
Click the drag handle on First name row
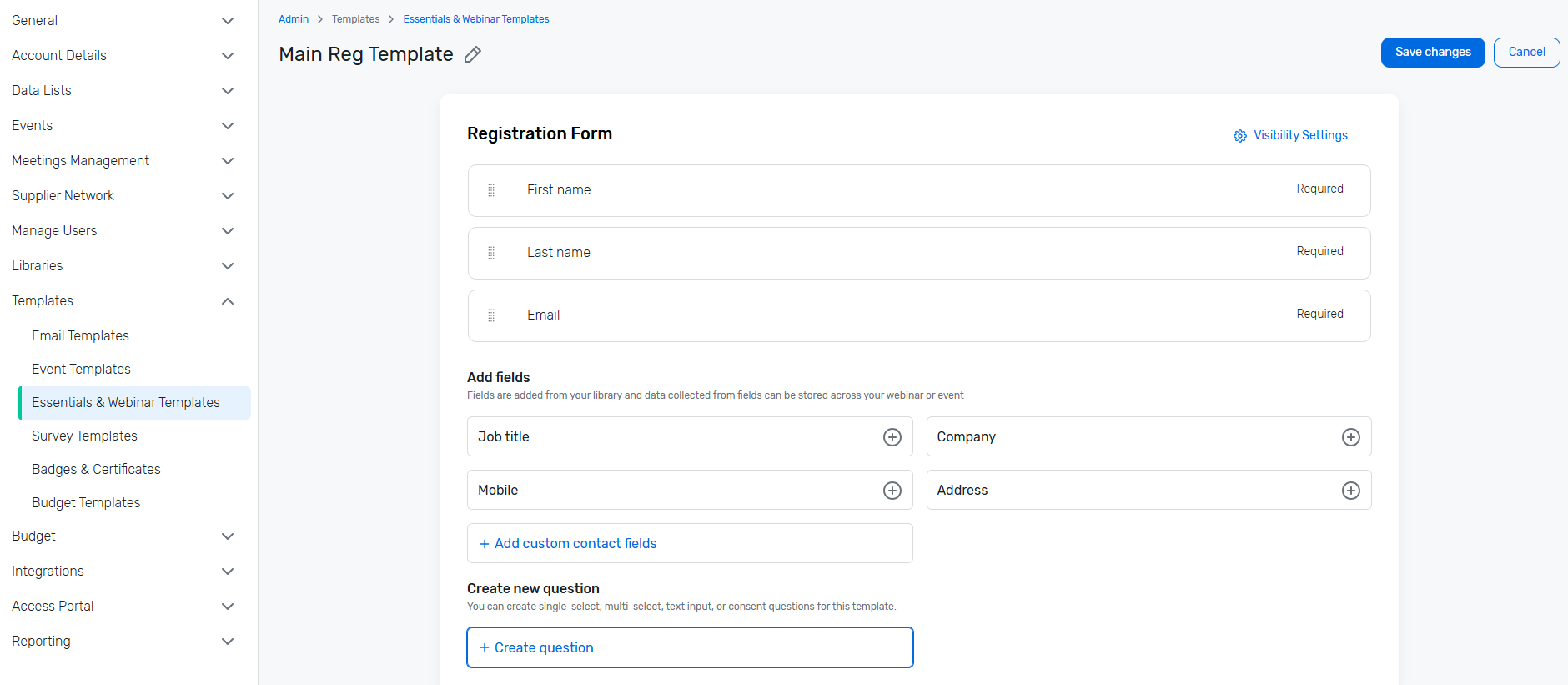click(x=491, y=190)
